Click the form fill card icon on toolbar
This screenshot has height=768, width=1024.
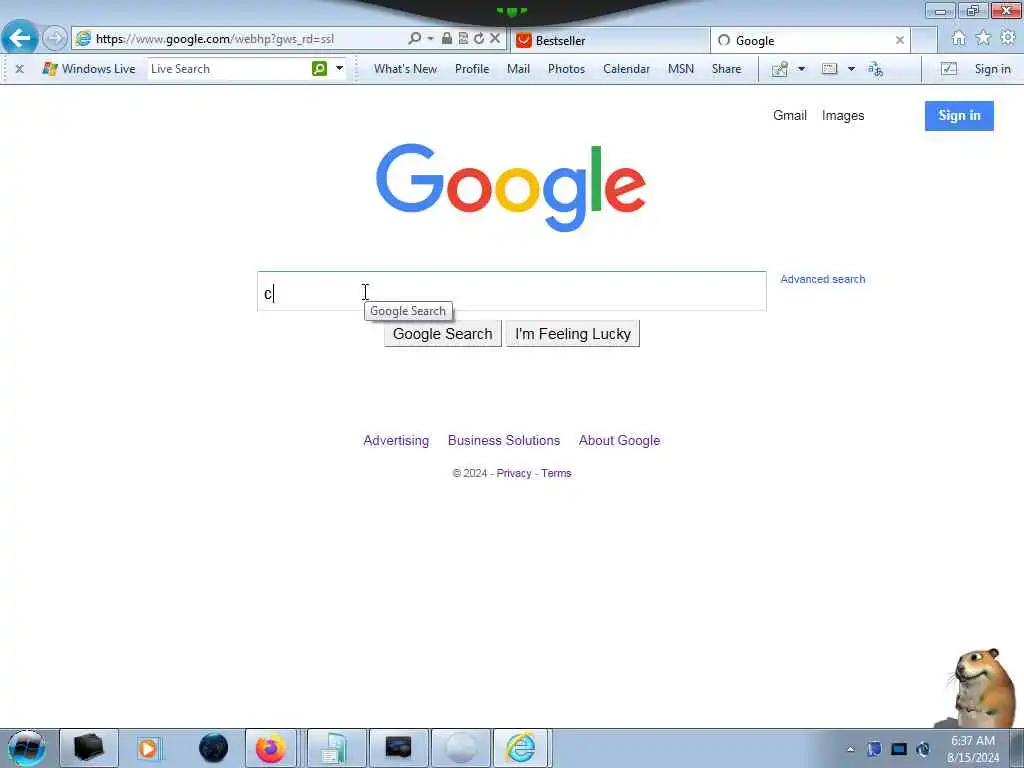click(x=829, y=69)
